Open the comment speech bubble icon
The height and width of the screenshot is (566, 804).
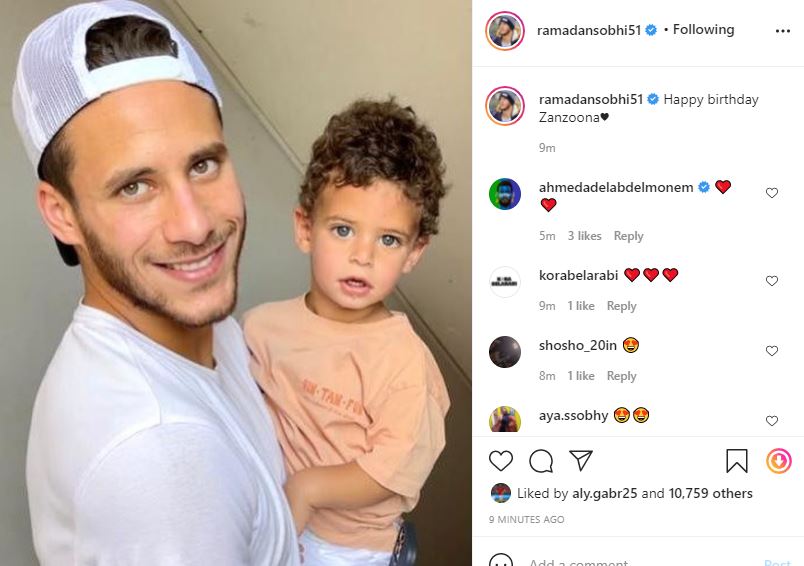coord(541,461)
